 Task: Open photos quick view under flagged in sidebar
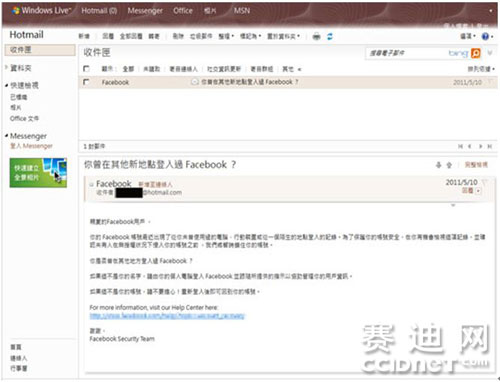click(16, 107)
